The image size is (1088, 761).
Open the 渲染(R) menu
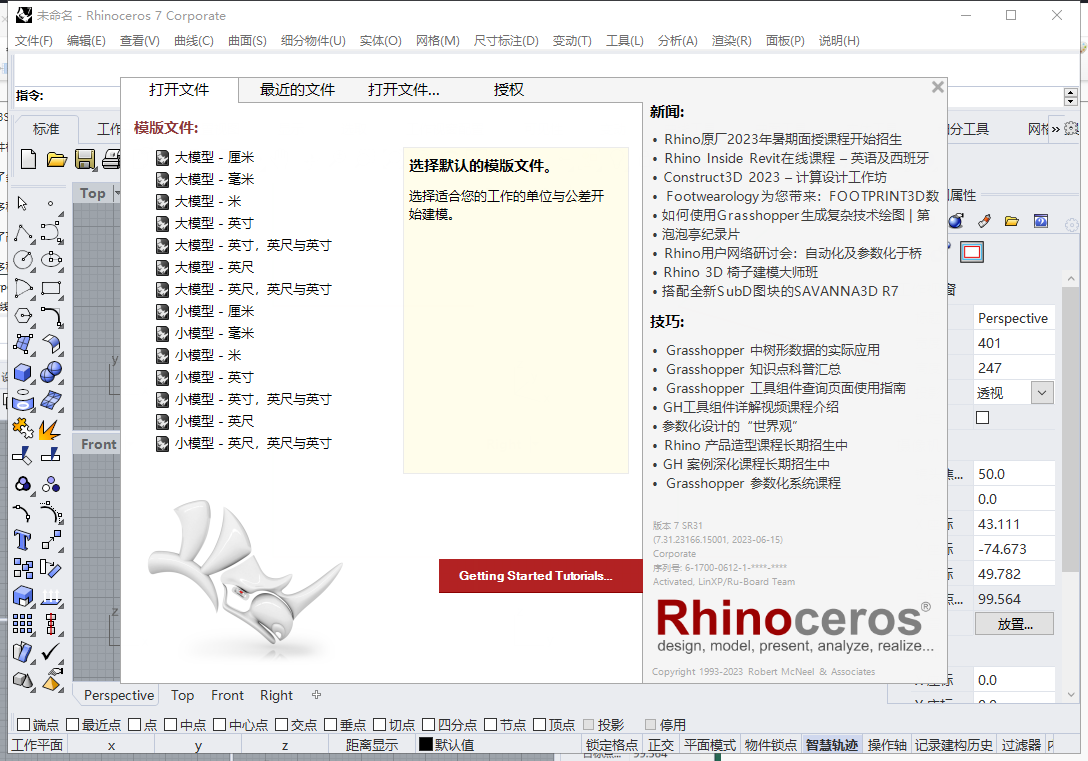731,40
